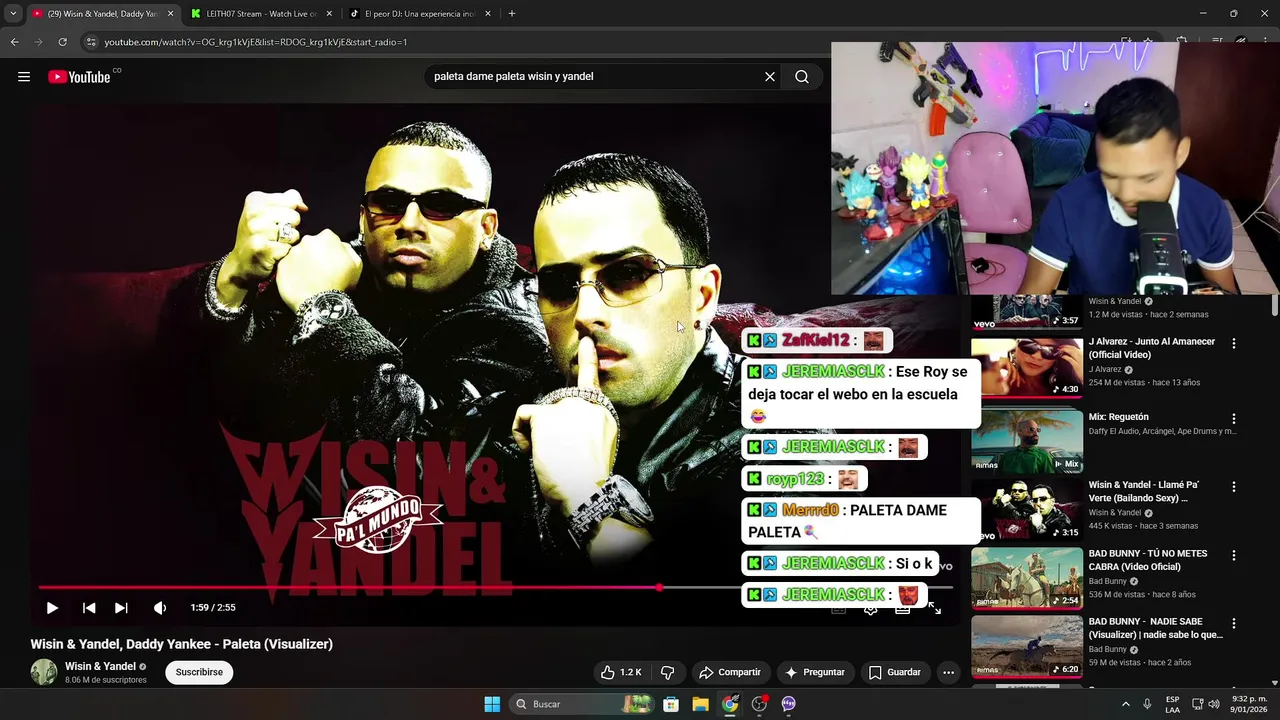Open Llamé Pa' Verte video title
The width and height of the screenshot is (1280, 720).
(x=1144, y=491)
